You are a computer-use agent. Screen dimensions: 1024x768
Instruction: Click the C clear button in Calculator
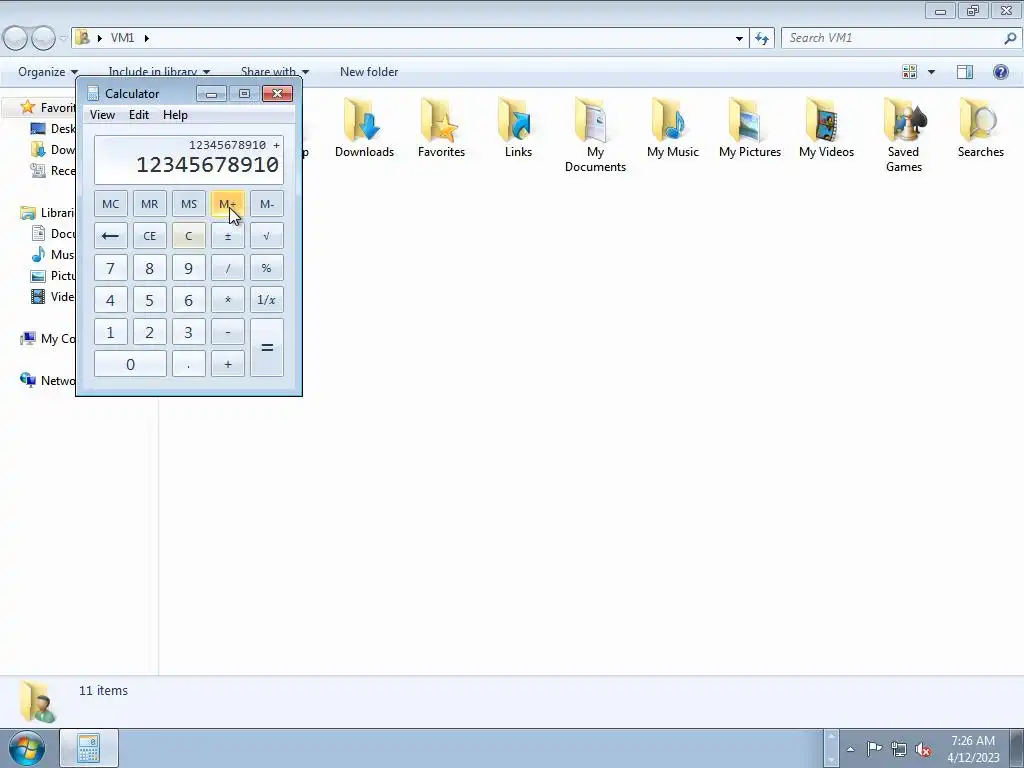189,236
